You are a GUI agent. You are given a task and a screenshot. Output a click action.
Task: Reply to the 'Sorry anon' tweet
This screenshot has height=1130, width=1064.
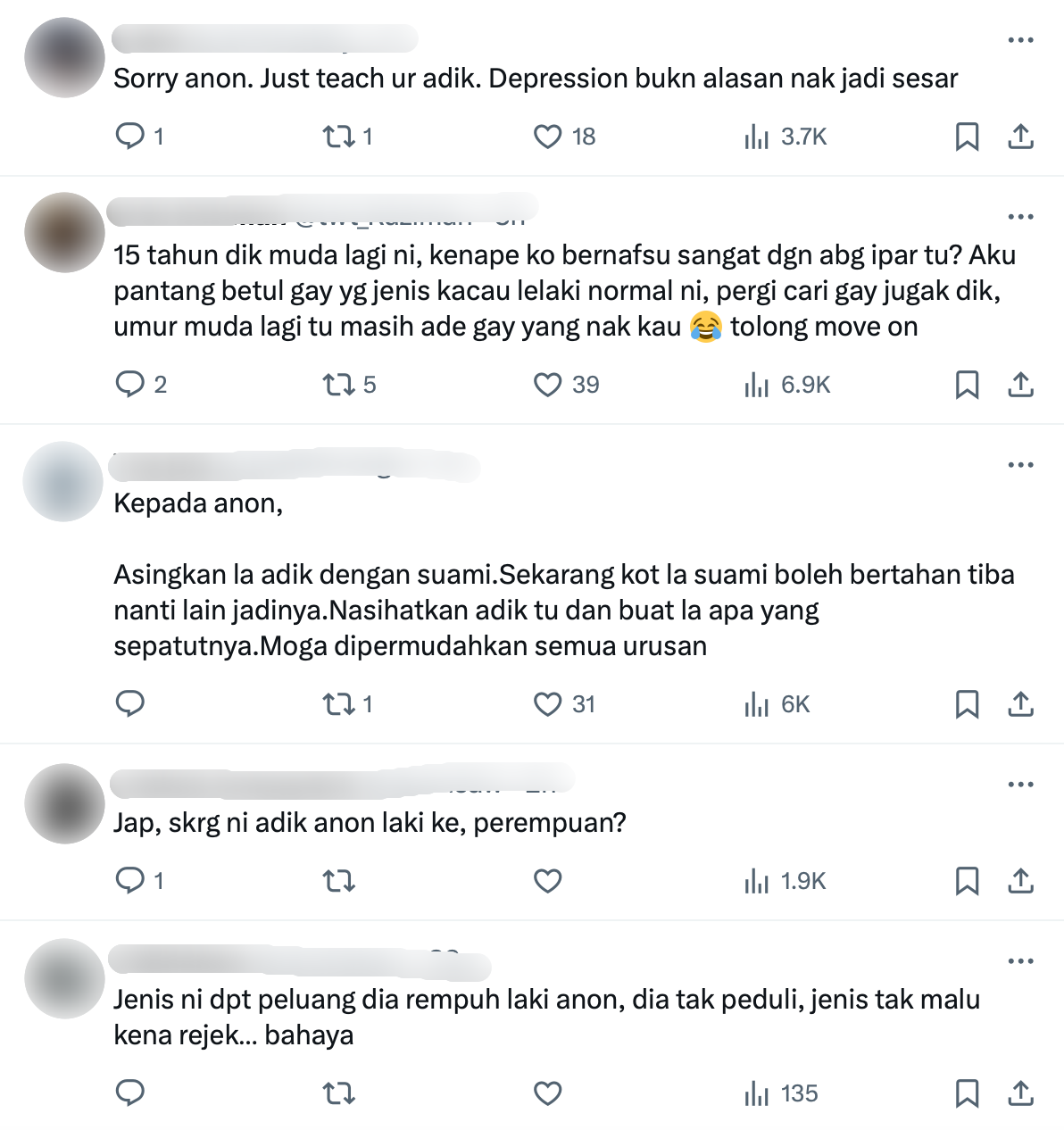pos(130,137)
